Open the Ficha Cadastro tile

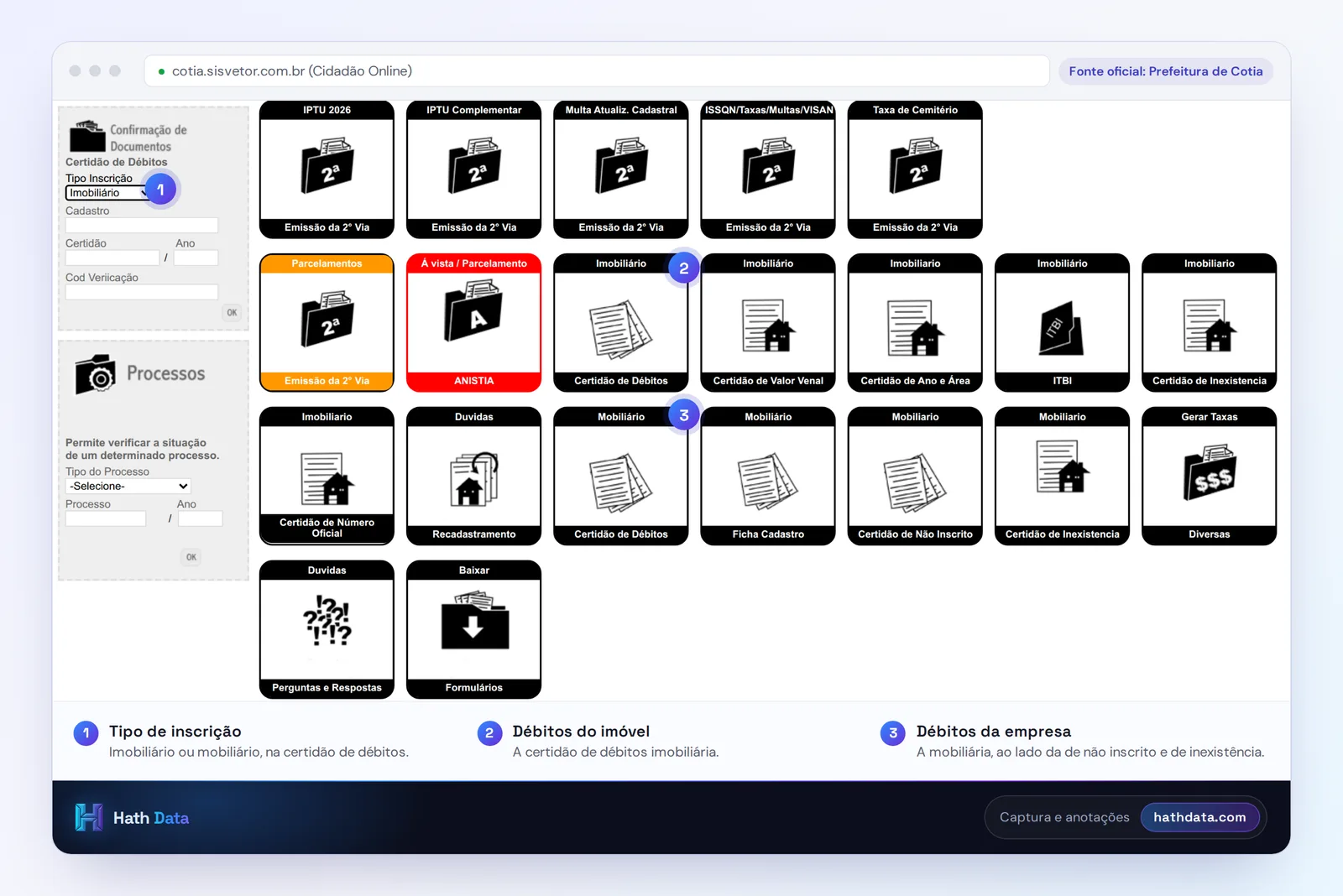[768, 477]
